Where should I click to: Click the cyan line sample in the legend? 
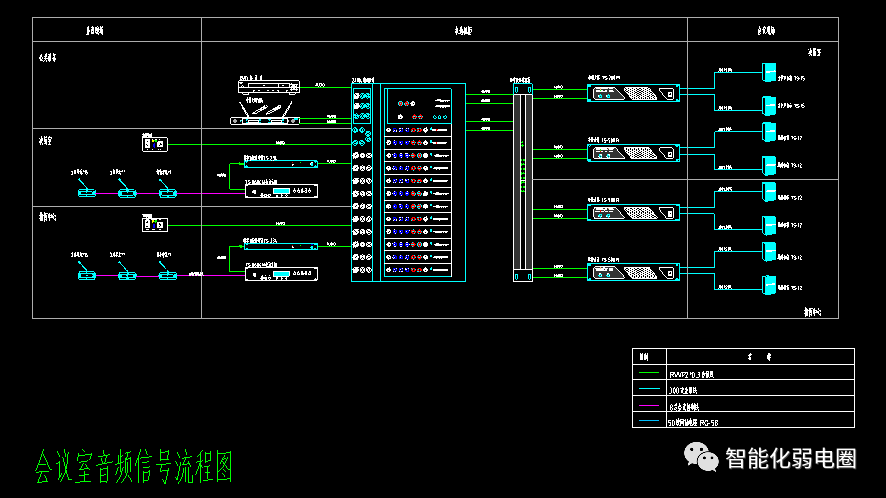(649, 389)
